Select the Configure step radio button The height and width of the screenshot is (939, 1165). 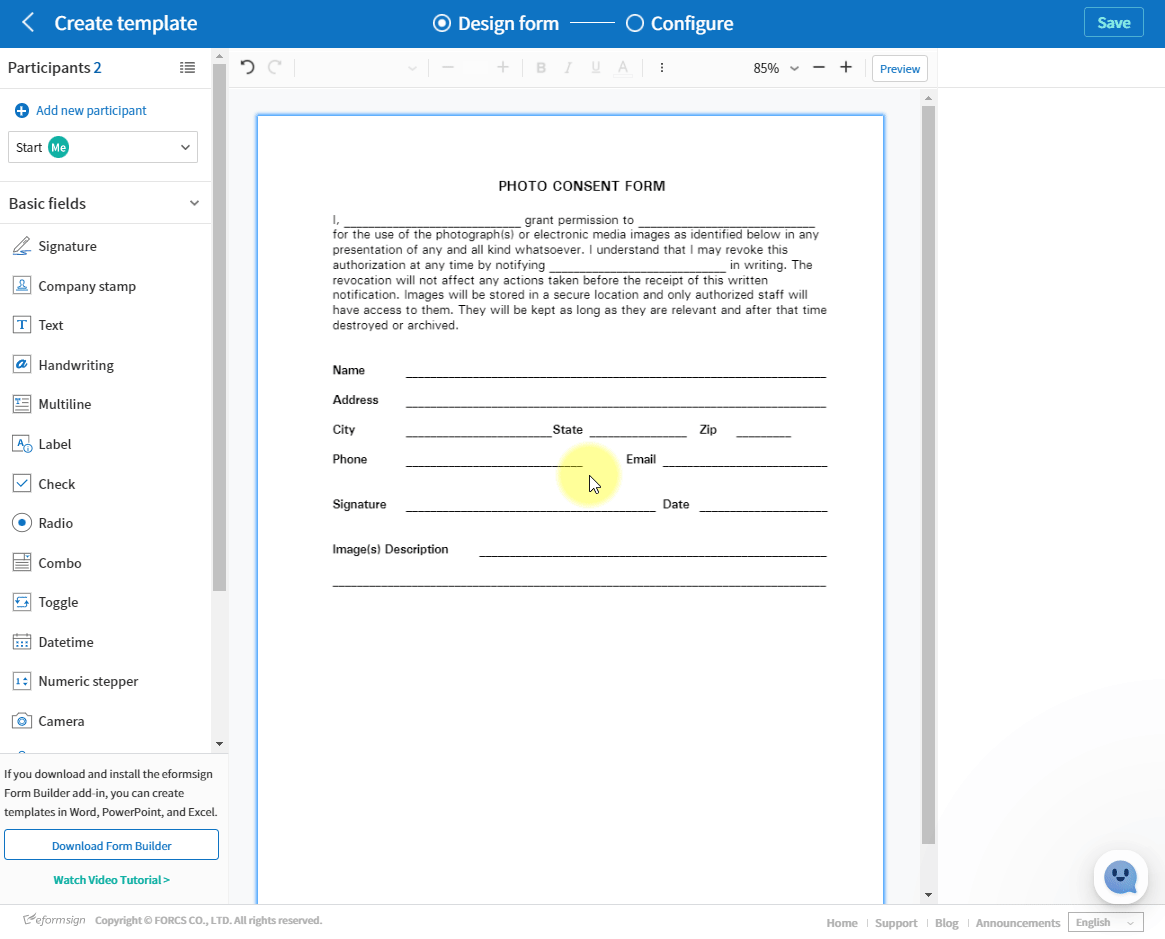click(x=634, y=23)
